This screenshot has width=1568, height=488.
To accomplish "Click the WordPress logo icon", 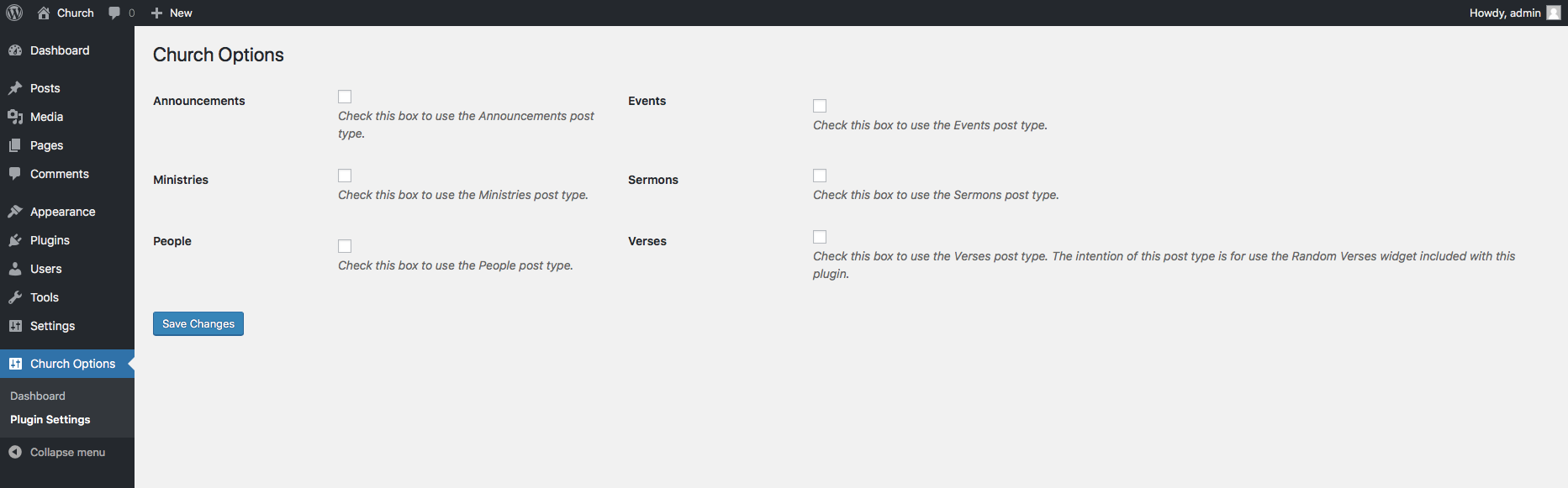I will click(14, 13).
